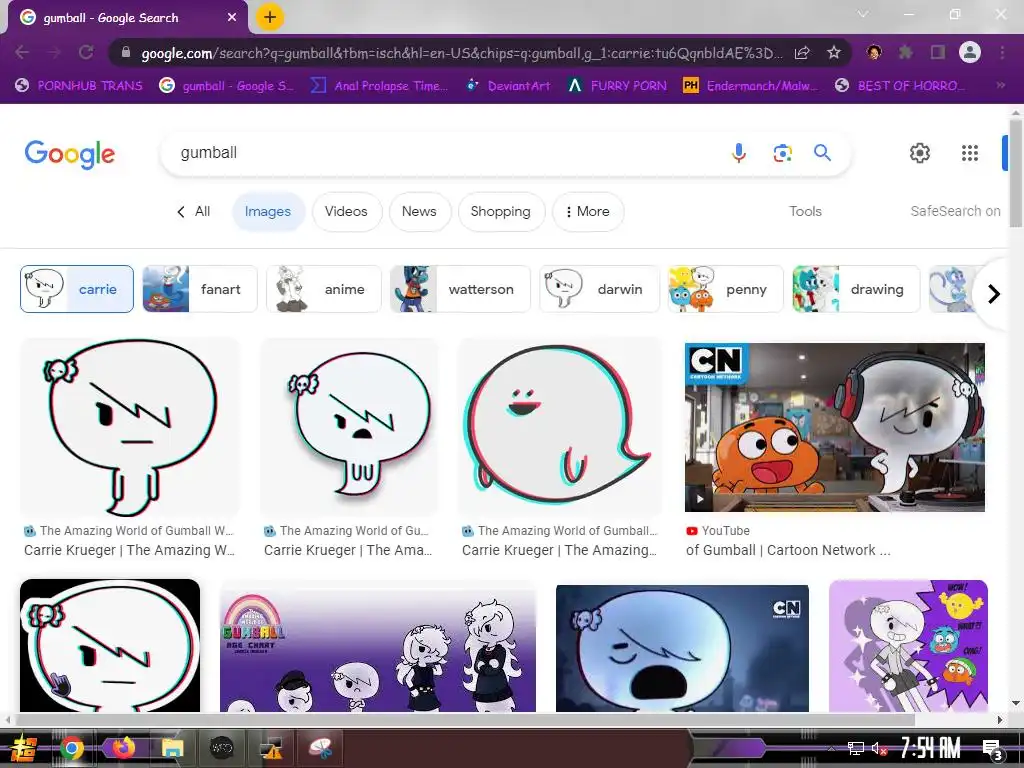
Task: Toggle Chrome side panel icon
Action: tap(938, 52)
